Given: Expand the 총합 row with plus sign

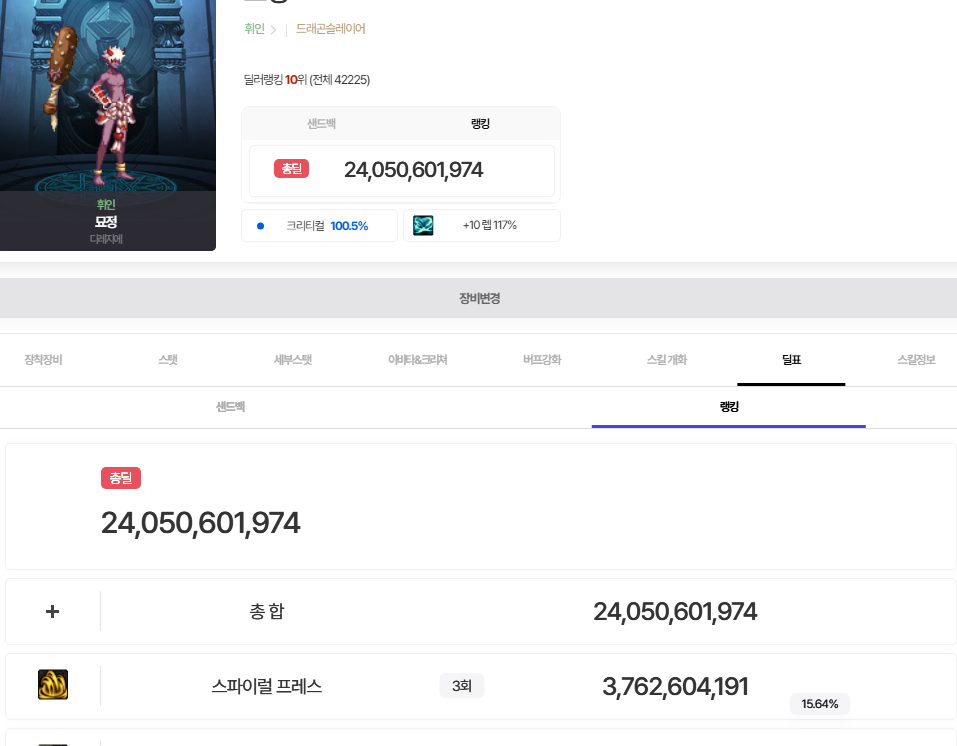Looking at the screenshot, I should 52,611.
